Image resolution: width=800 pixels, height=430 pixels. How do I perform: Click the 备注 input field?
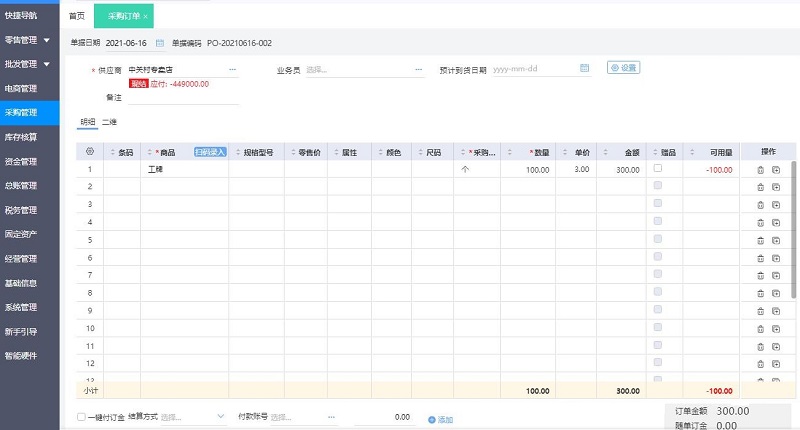[x=183, y=97]
